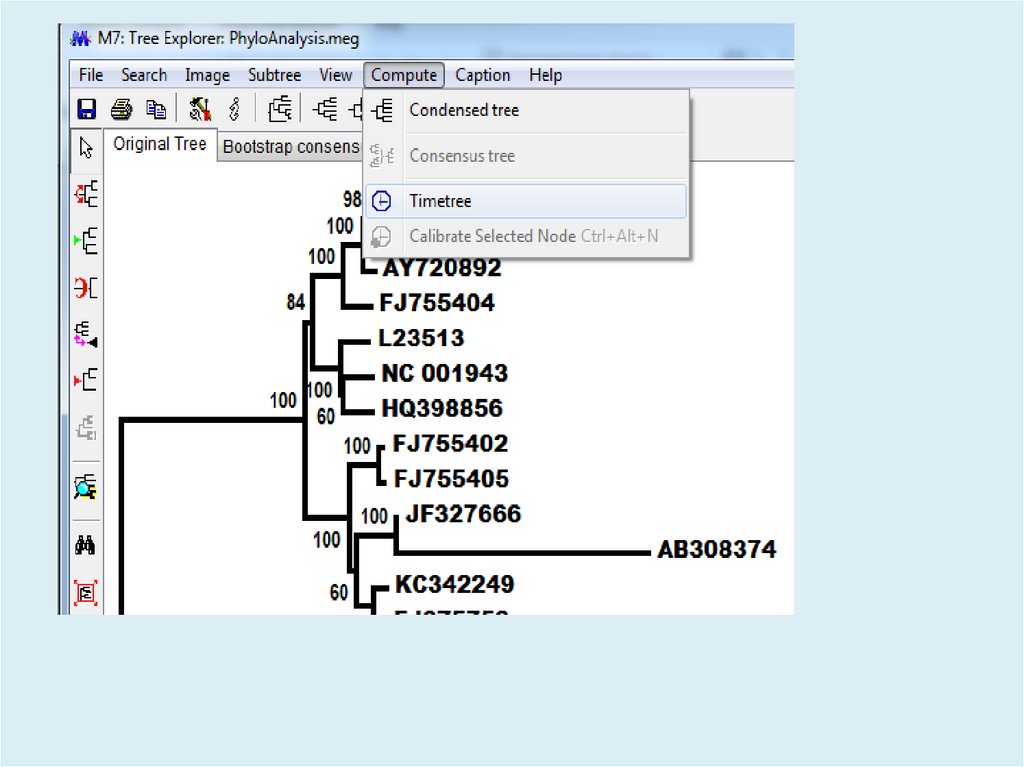Screen dimensions: 1024x767
Task: Select the arrow pointer tool
Action: tap(87, 148)
